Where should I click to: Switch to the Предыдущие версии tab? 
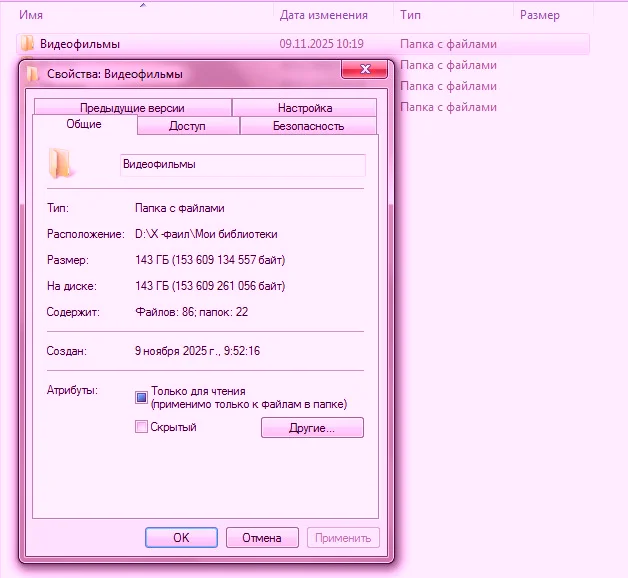click(x=133, y=108)
